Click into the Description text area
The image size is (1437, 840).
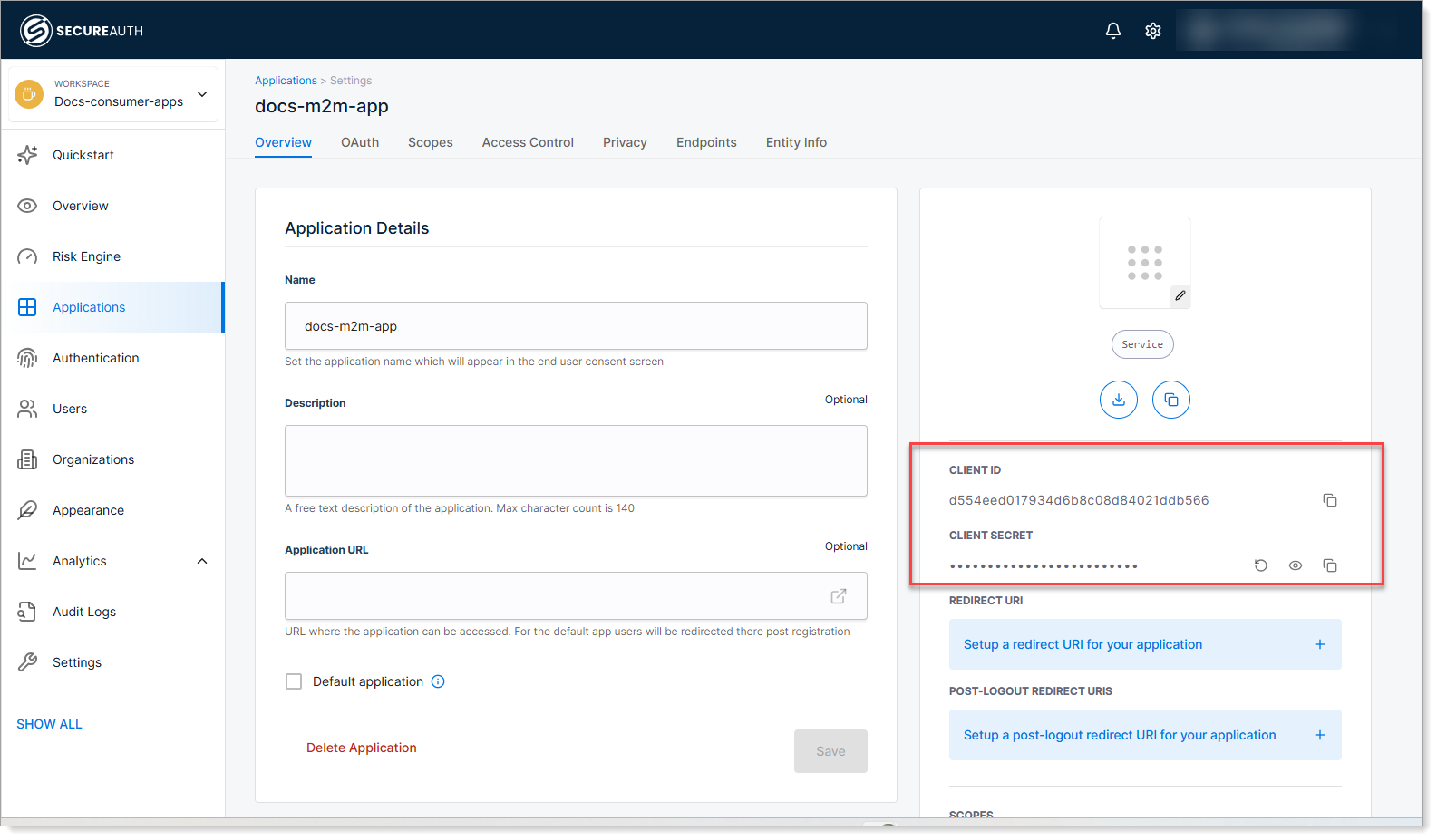(x=576, y=461)
